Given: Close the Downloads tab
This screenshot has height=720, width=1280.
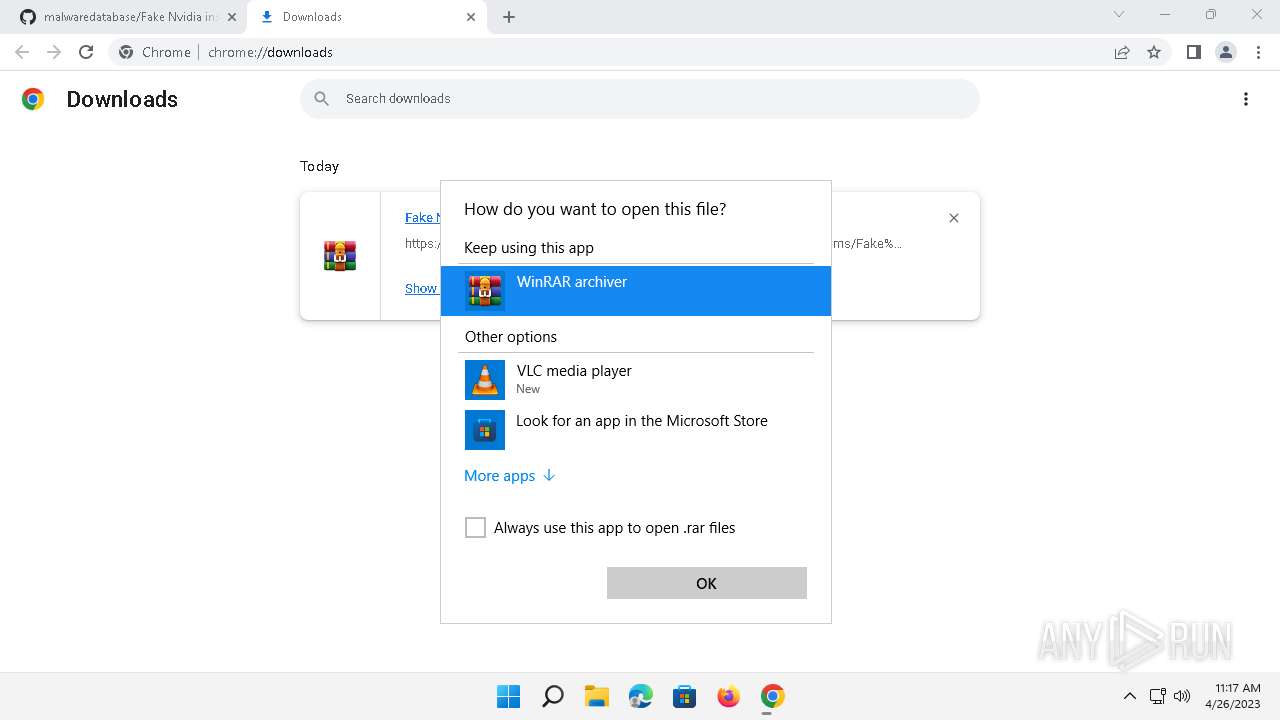Looking at the screenshot, I should (x=471, y=17).
